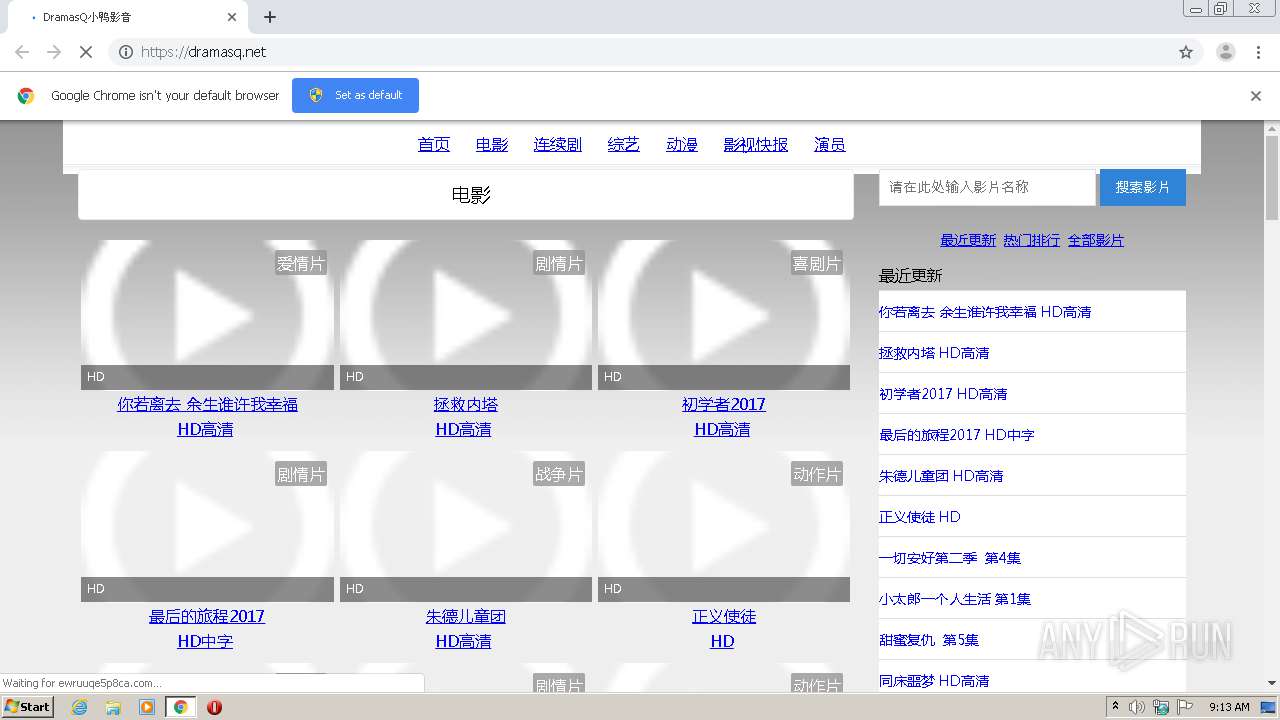Image resolution: width=1280 pixels, height=720 pixels.
Task: Play thumbnail for 拯救内塔
Action: coord(466,315)
